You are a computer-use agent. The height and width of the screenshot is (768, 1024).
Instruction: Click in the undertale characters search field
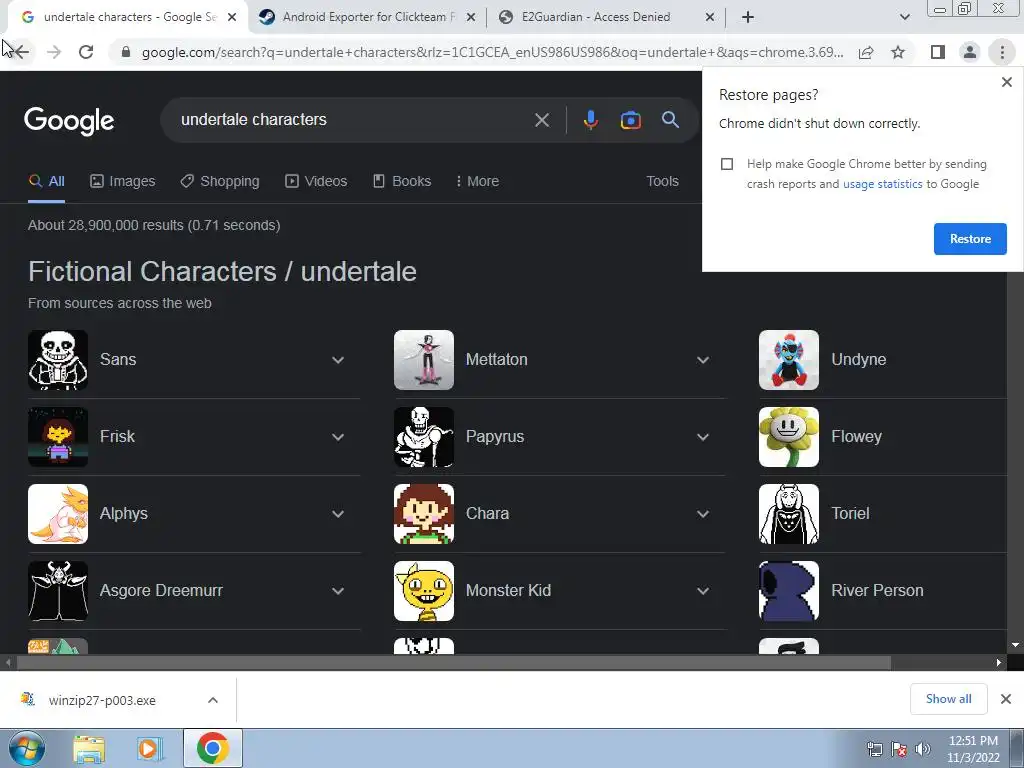click(353, 120)
